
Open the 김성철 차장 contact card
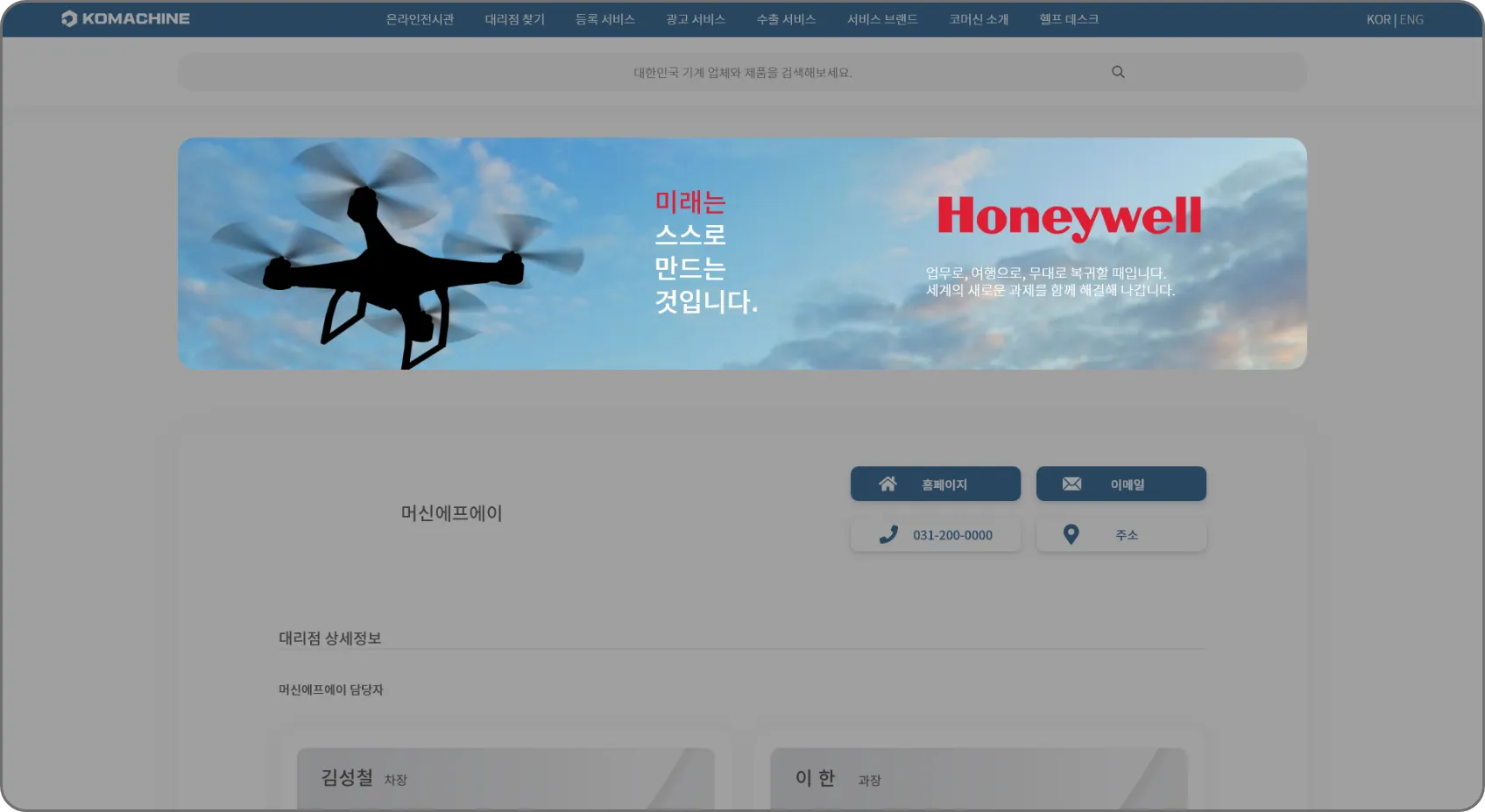pyautogui.click(x=506, y=779)
